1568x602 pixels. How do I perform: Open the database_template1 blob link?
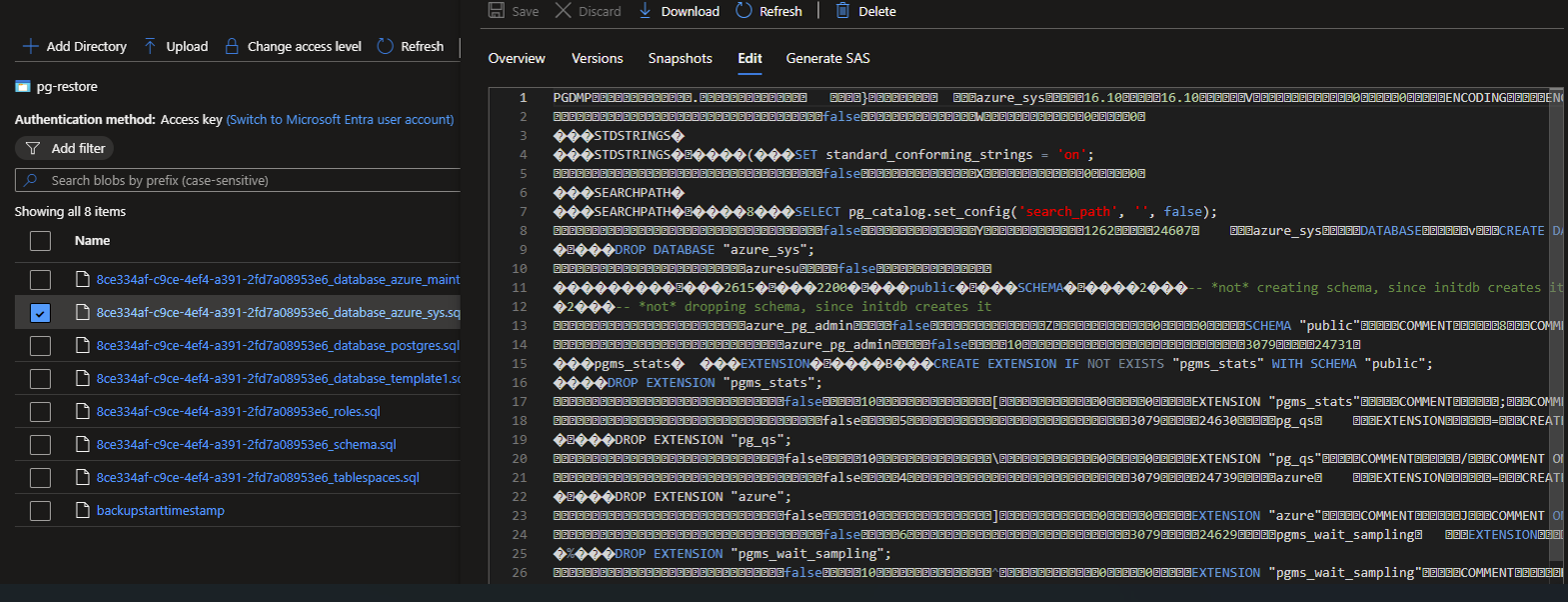278,378
